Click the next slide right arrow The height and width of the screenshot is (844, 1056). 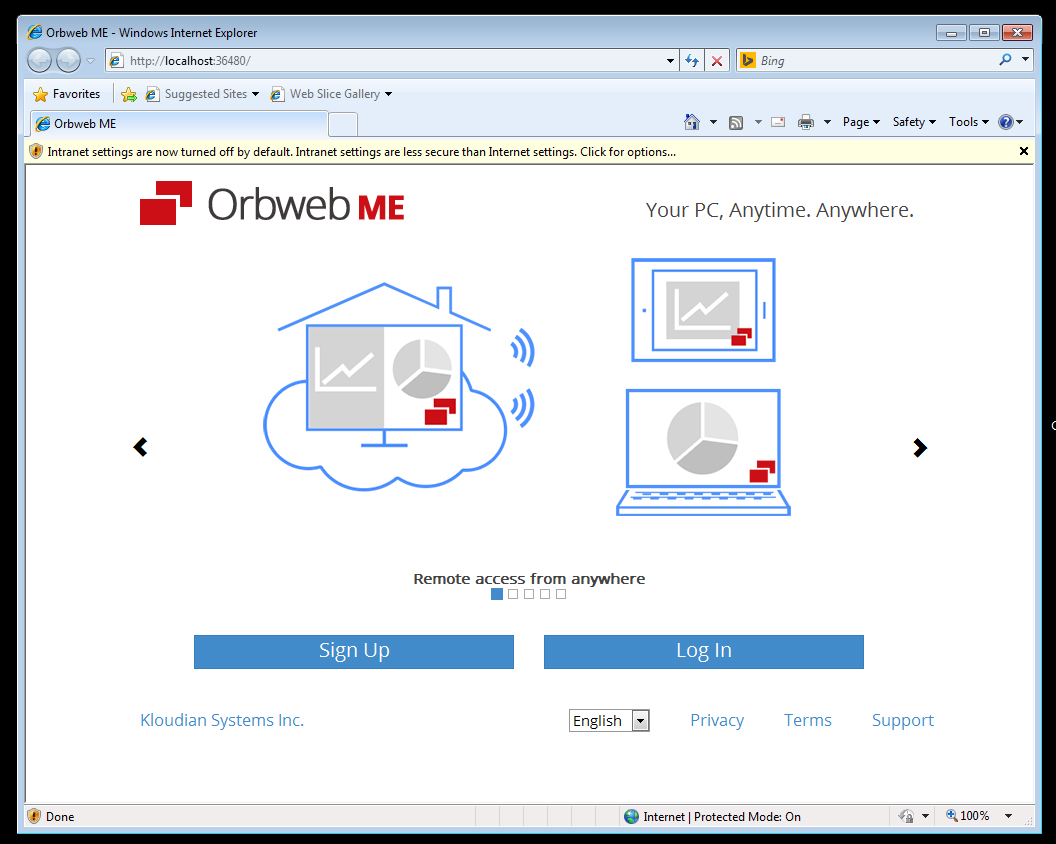click(x=920, y=448)
